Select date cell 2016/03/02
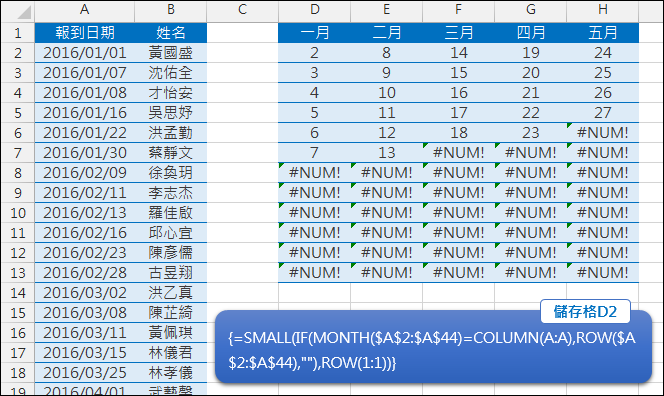664x396 pixels. 85,293
